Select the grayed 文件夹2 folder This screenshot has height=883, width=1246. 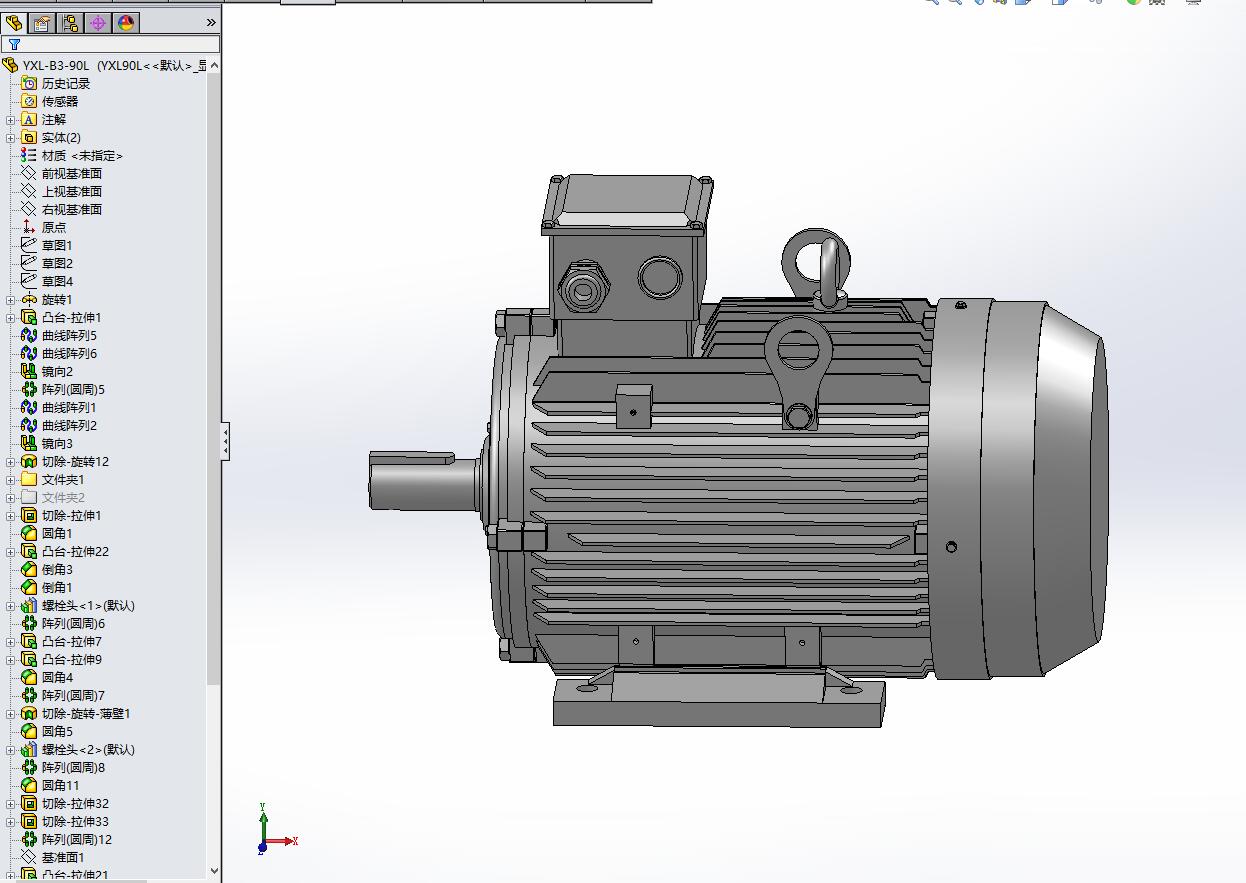coord(63,497)
